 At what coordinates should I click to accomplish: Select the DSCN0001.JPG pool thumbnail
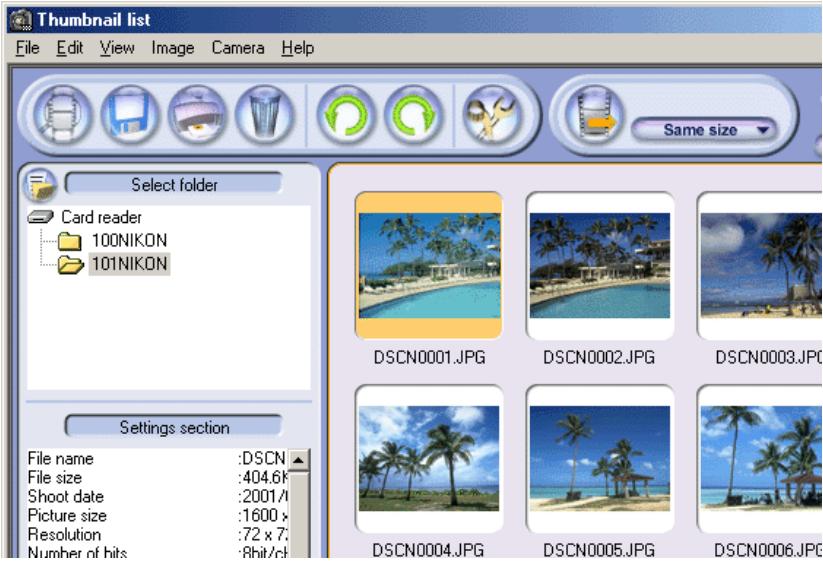click(x=429, y=266)
